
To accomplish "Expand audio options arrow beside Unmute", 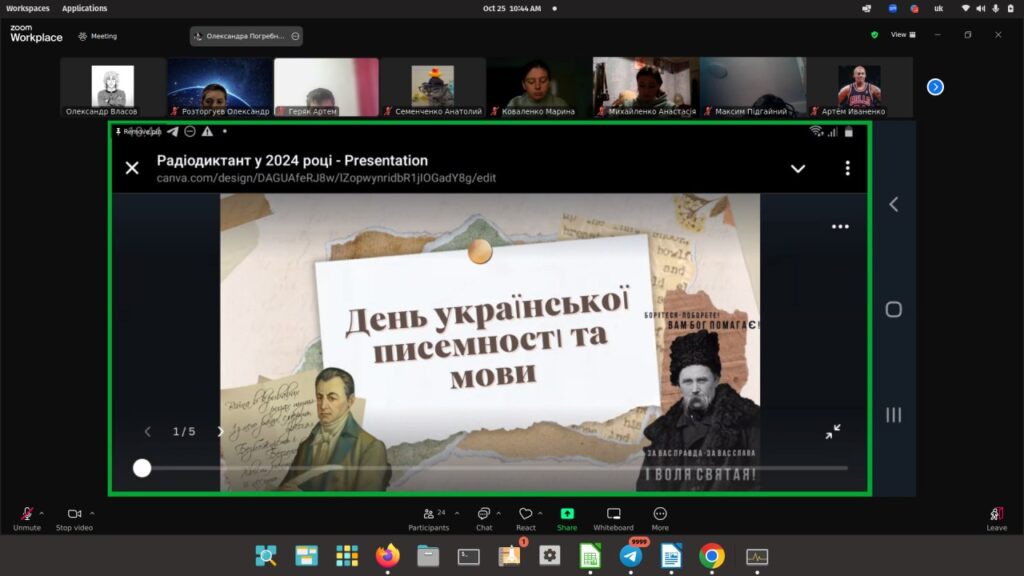I will click(x=42, y=513).
